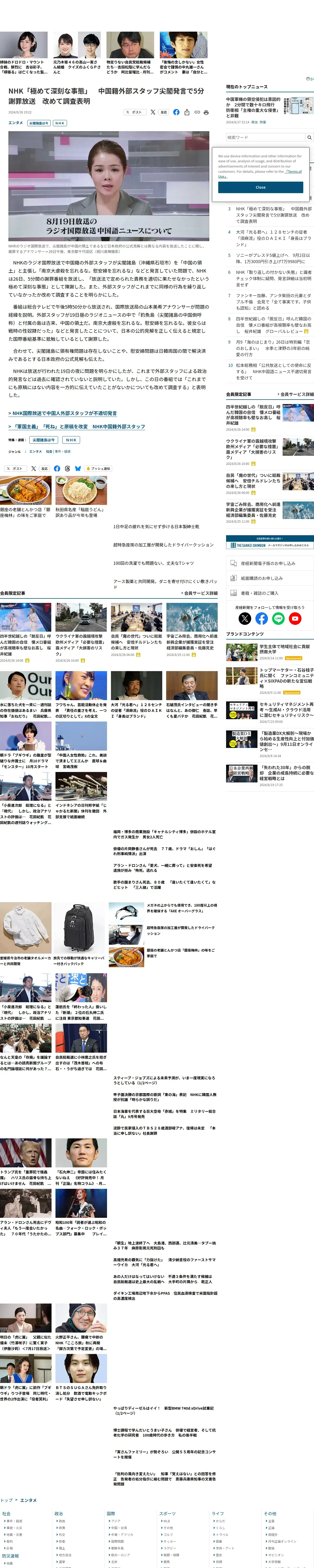This screenshot has width=314, height=1568.
Task: Open 大河「光る君へ」128センチの従者 card
Action: tap(137, 695)
